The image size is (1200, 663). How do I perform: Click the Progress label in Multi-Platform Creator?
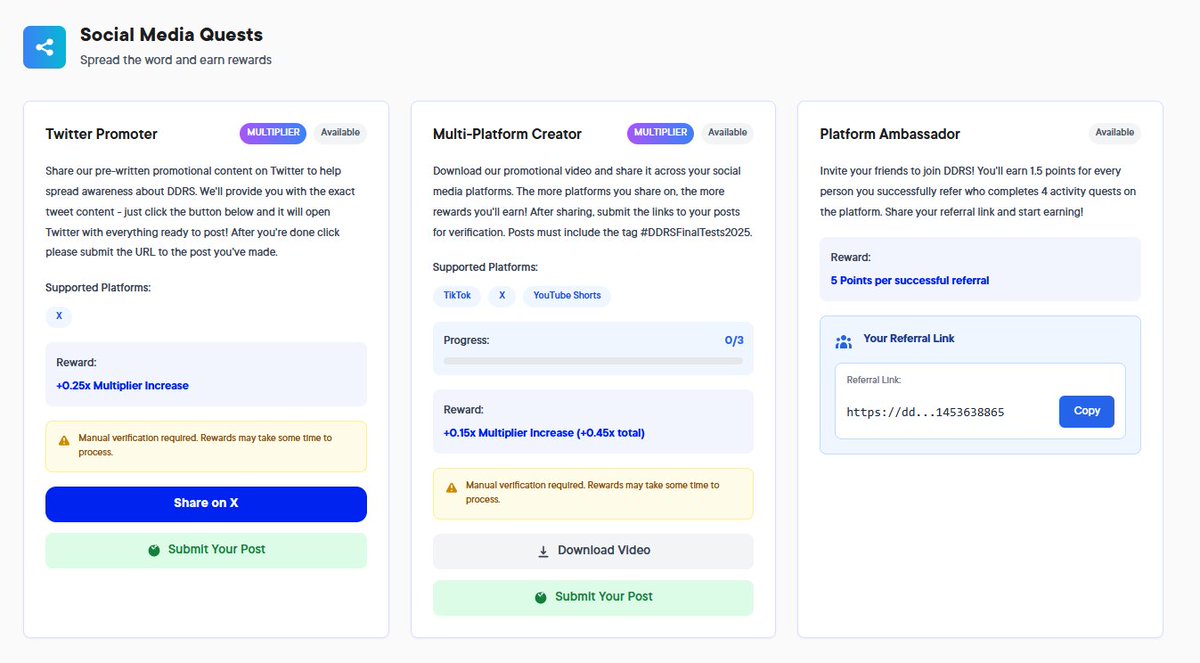point(467,340)
